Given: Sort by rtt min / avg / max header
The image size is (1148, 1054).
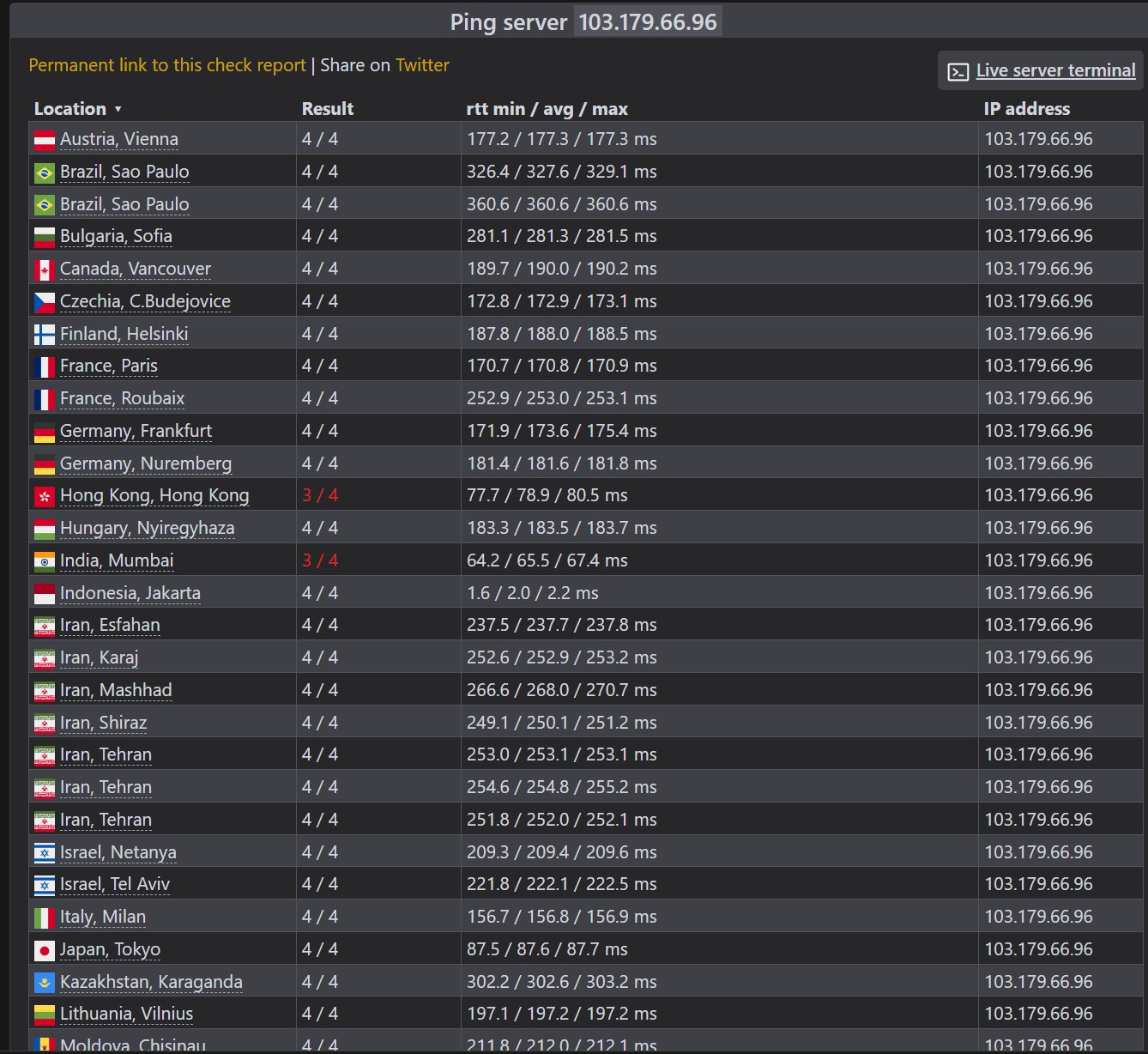Looking at the screenshot, I should (x=547, y=109).
